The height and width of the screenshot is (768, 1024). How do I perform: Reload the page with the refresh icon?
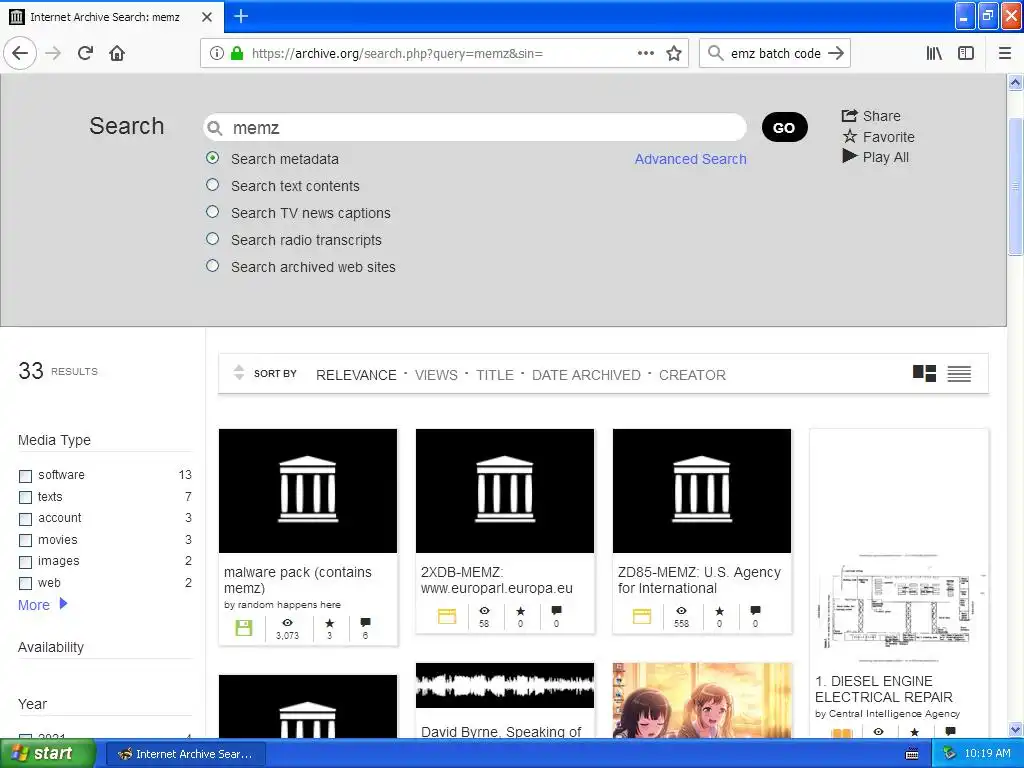click(x=85, y=53)
